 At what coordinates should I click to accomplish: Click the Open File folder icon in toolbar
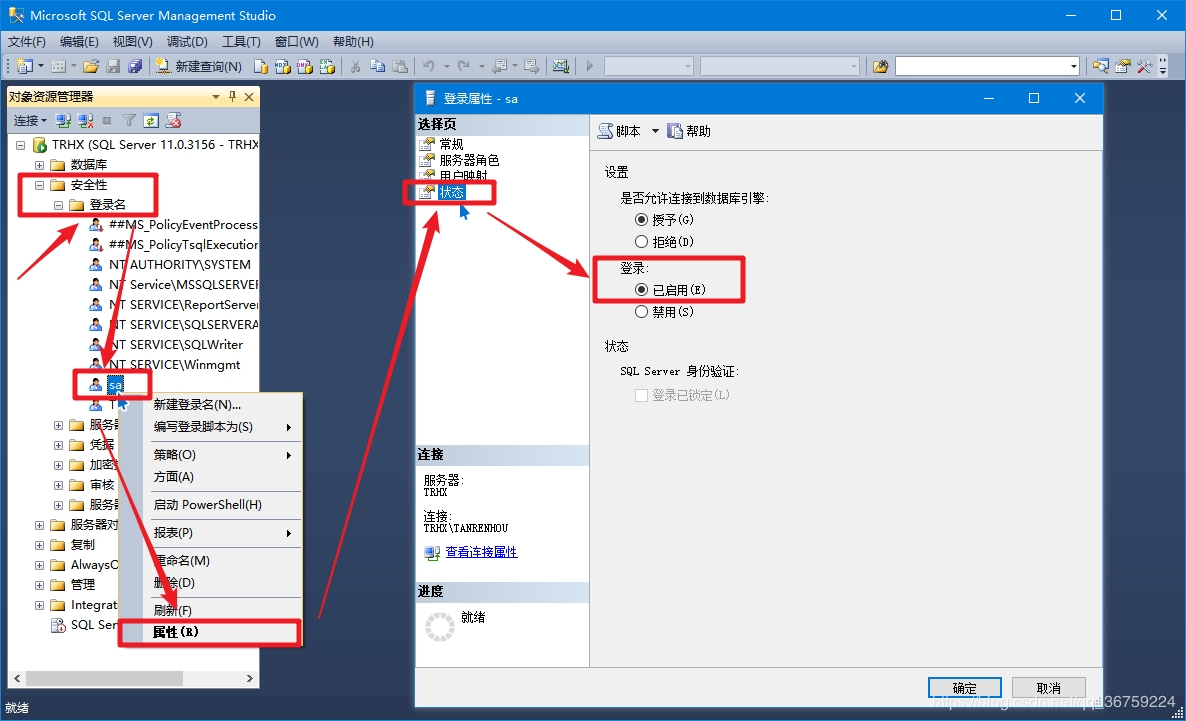(x=91, y=66)
